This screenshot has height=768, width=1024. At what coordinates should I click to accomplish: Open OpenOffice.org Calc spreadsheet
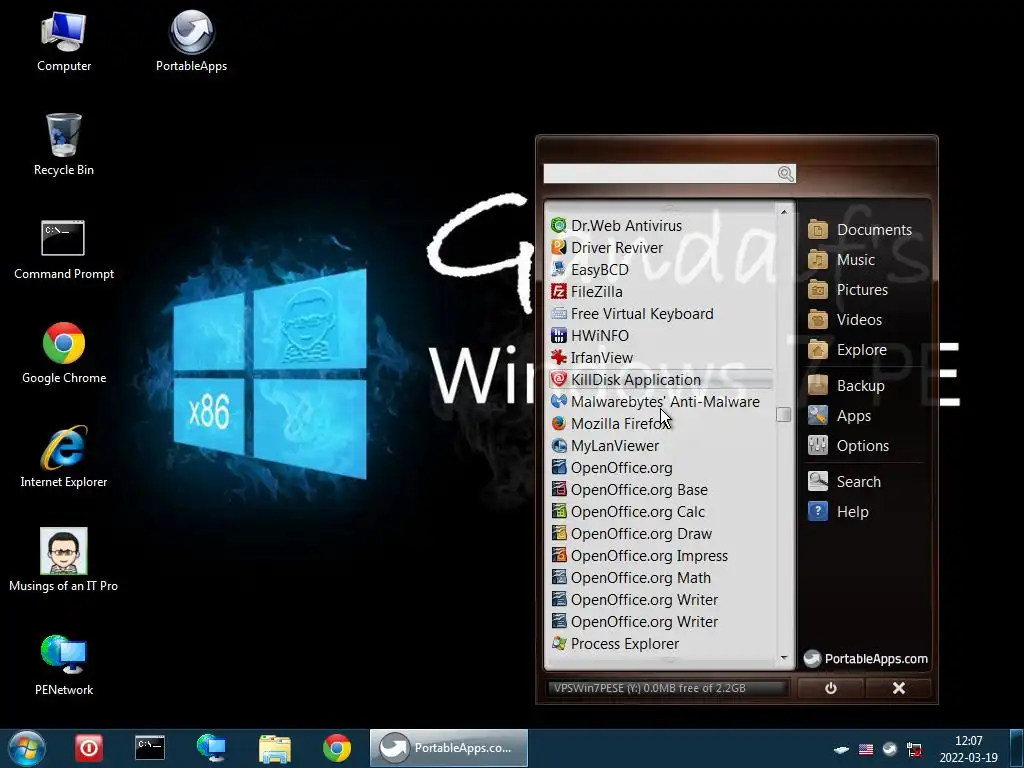(x=628, y=511)
